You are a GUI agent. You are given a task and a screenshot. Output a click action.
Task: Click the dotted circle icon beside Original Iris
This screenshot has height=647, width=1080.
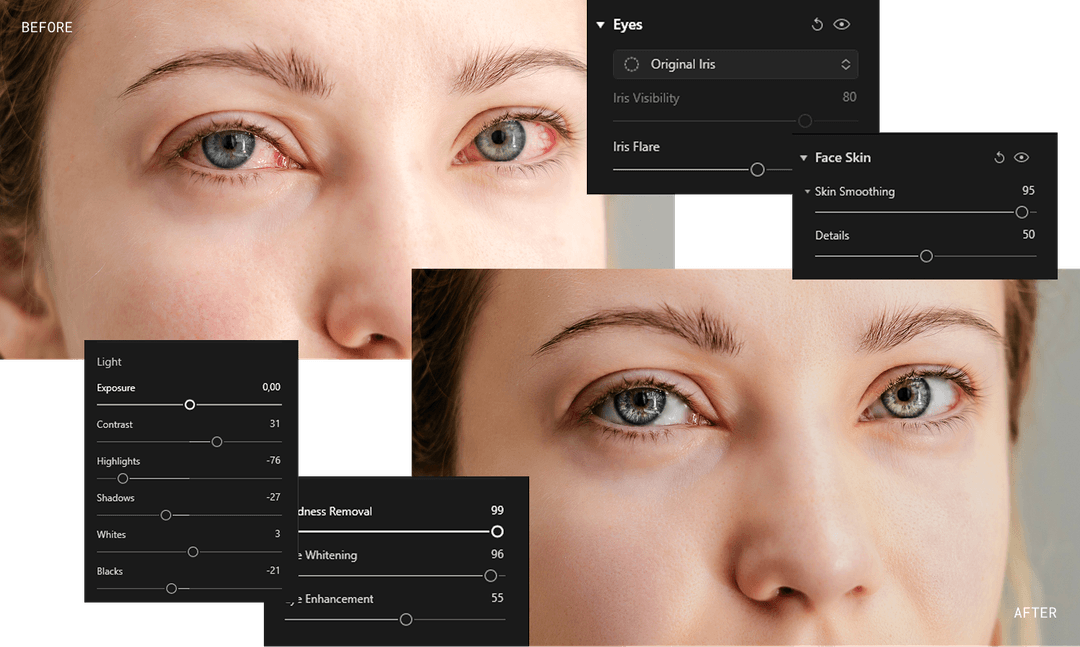click(x=631, y=63)
